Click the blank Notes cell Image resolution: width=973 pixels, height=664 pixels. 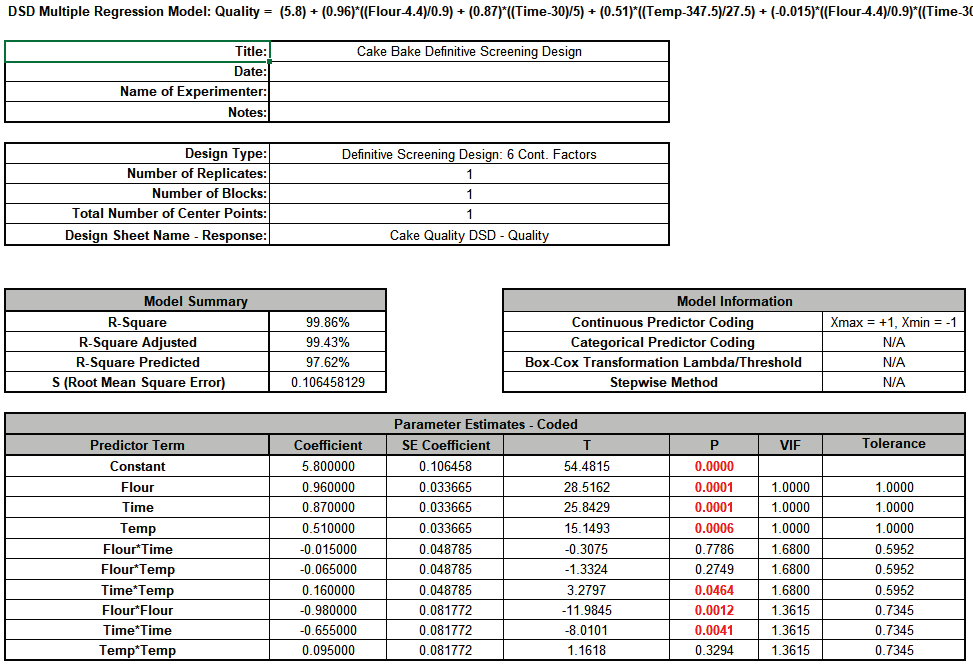pyautogui.click(x=470, y=112)
